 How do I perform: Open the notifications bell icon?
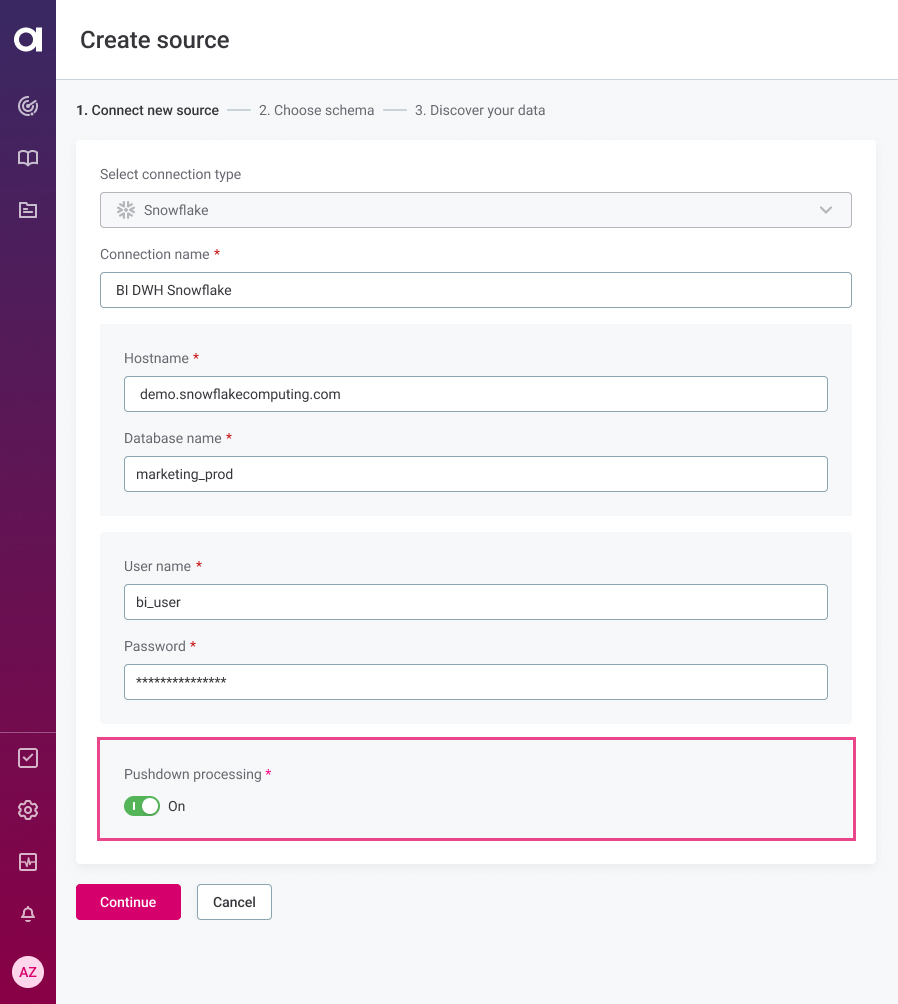click(28, 914)
